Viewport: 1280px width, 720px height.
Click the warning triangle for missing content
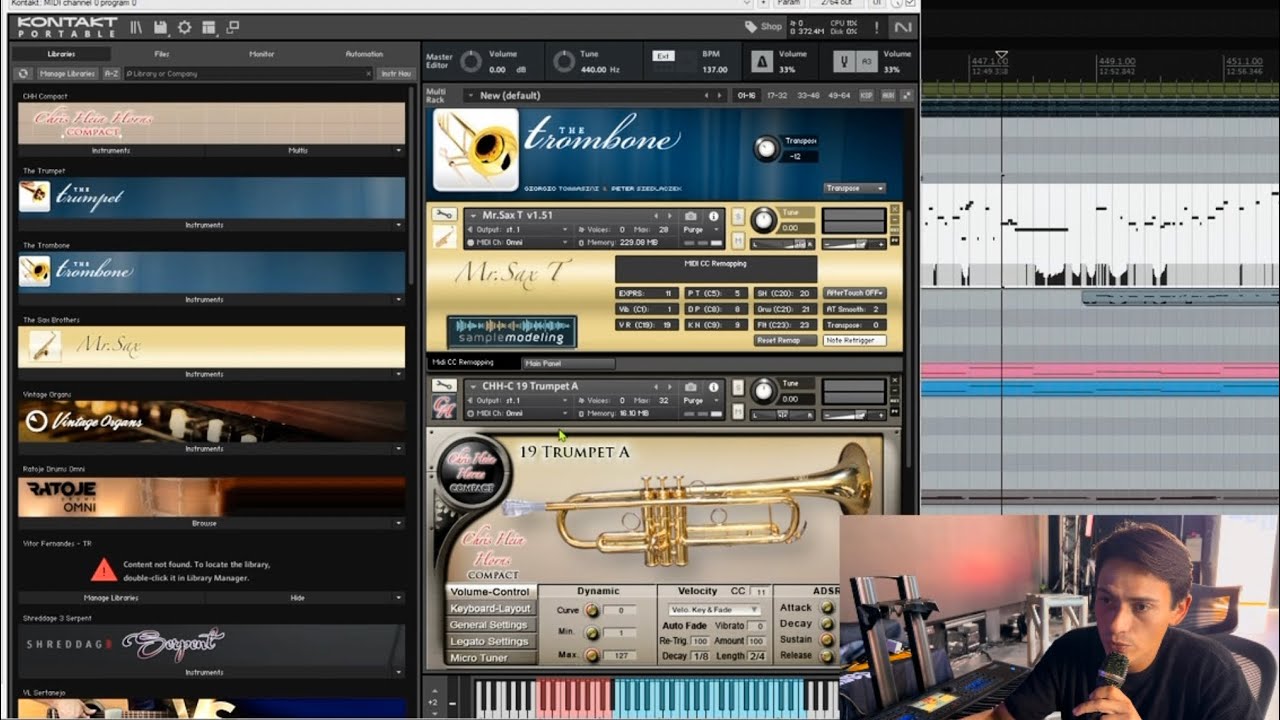pos(104,570)
